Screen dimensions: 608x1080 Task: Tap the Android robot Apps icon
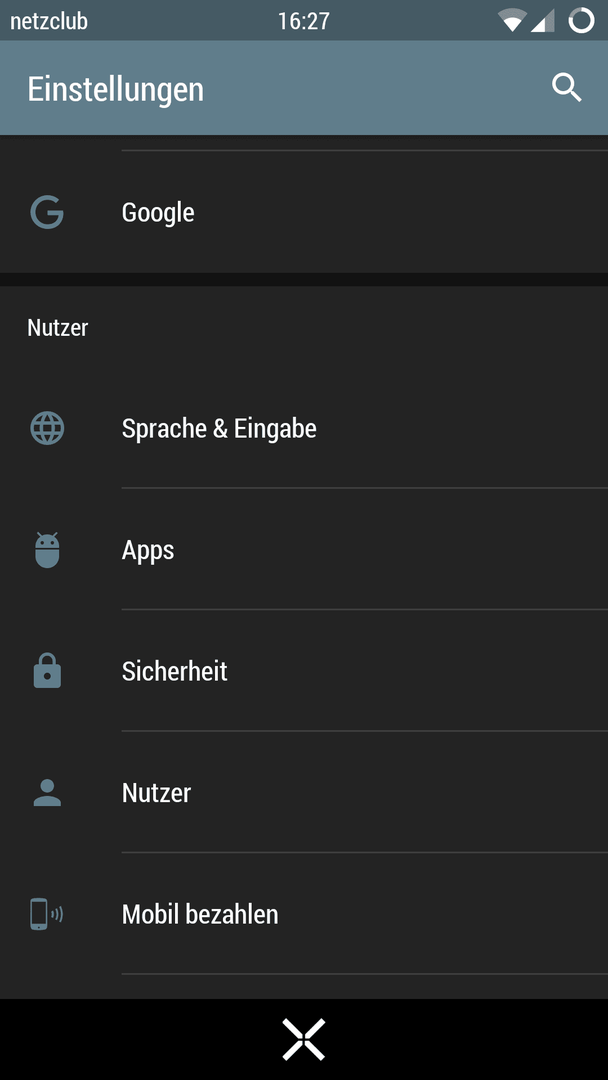pos(47,550)
